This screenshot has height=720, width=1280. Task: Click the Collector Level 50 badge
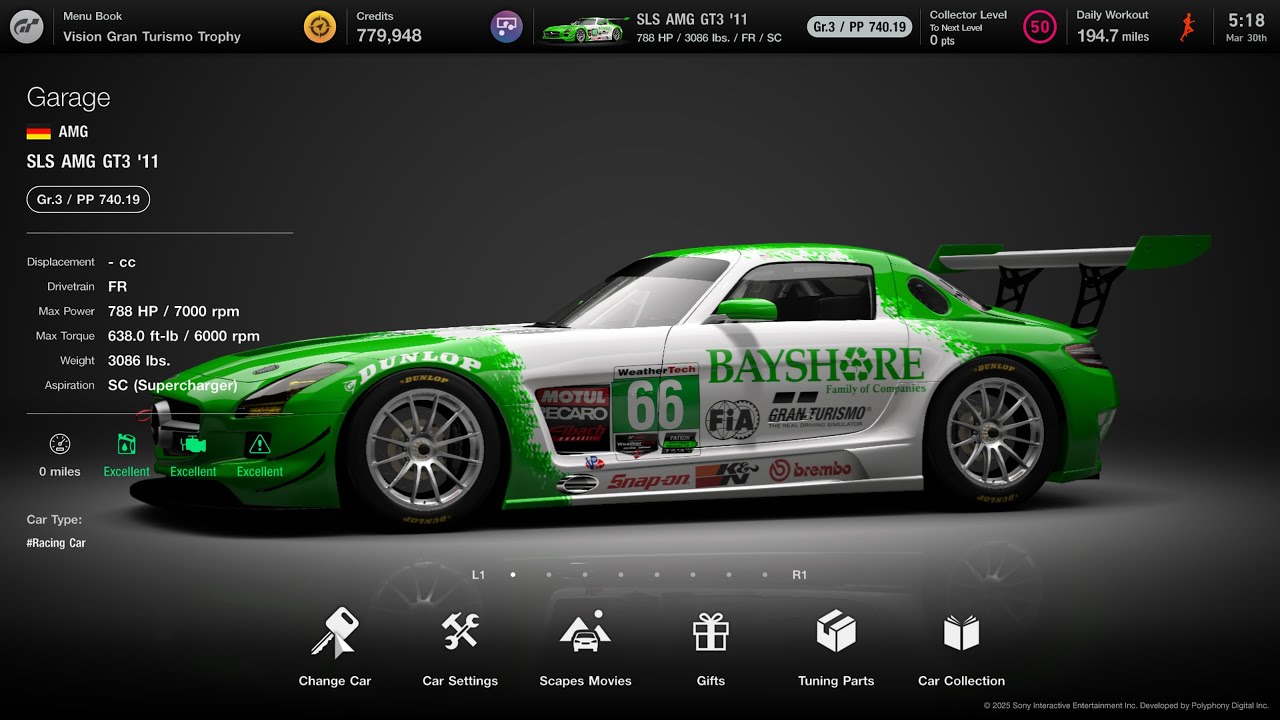point(1040,27)
